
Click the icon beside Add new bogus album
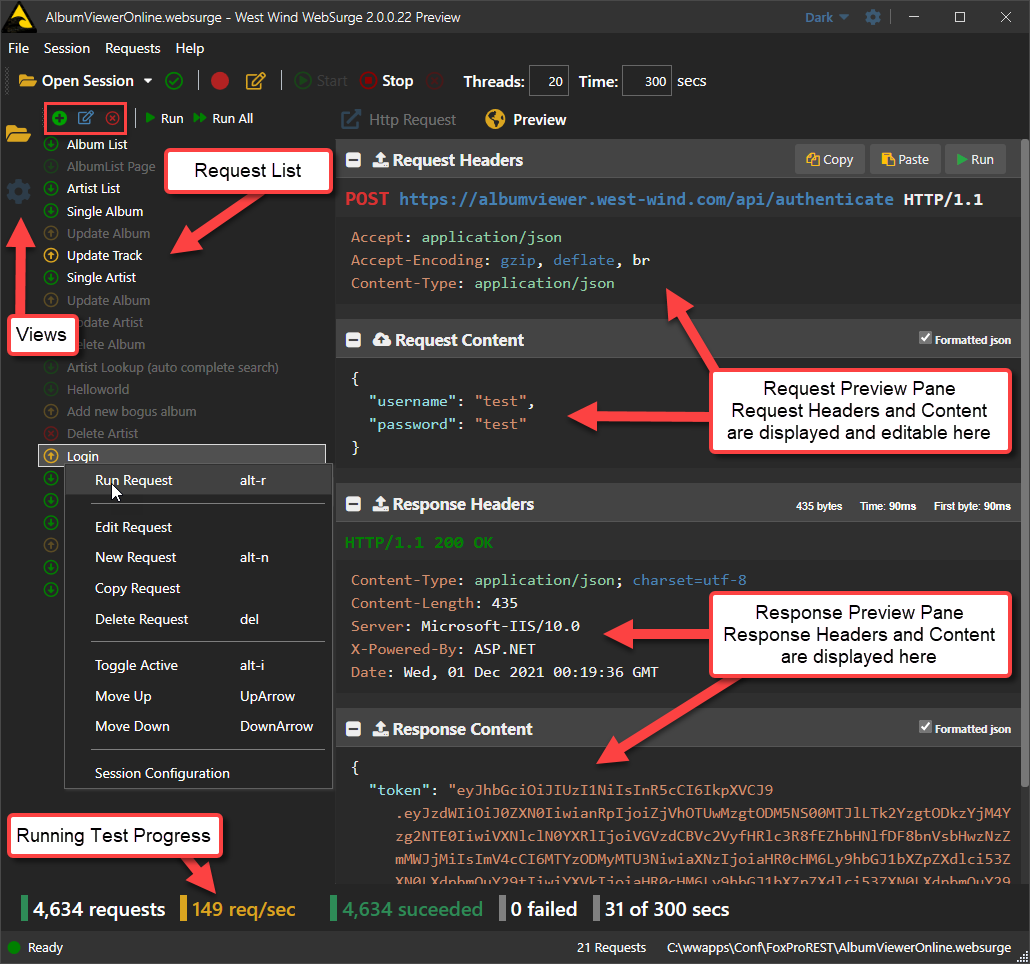[x=51, y=411]
